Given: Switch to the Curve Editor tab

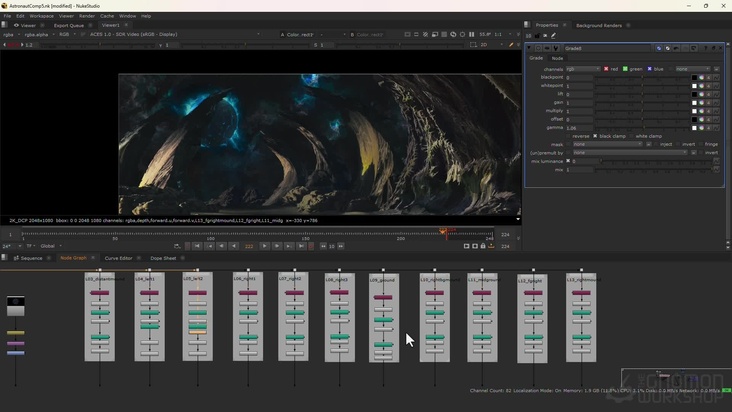Looking at the screenshot, I should coord(118,258).
